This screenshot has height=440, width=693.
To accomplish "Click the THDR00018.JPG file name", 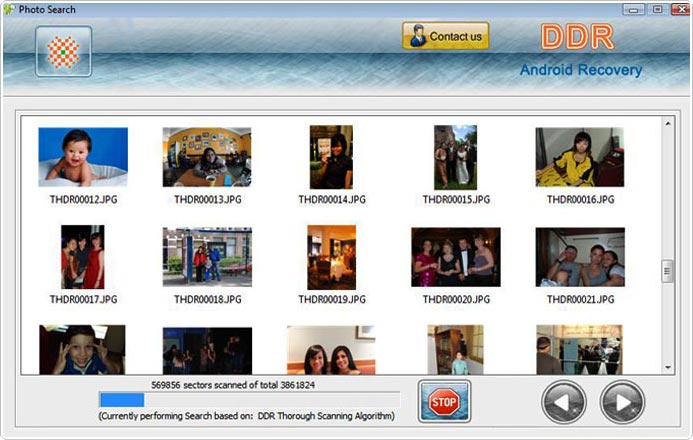I will coord(208,300).
